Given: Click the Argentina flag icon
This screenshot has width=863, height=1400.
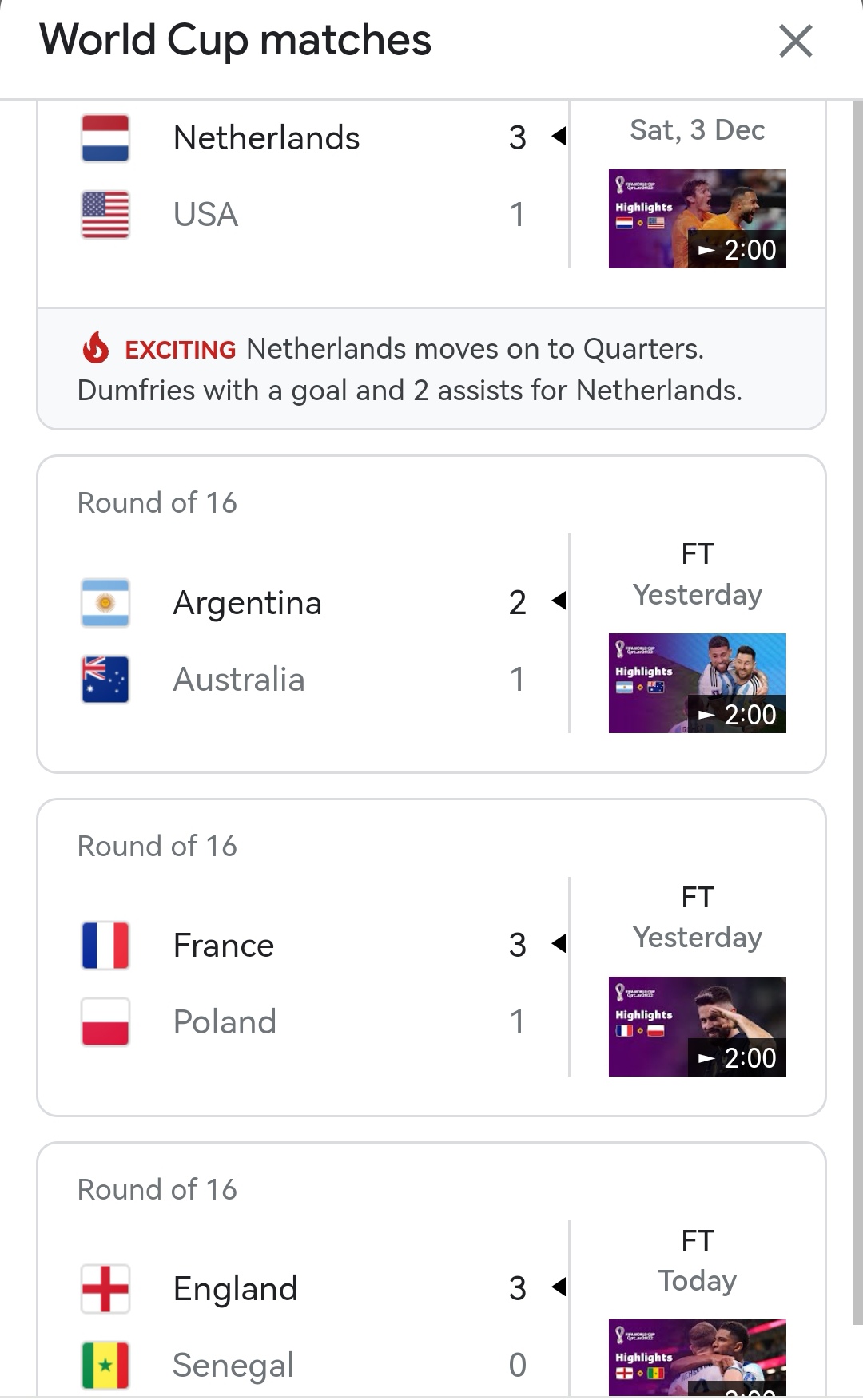Looking at the screenshot, I should pyautogui.click(x=105, y=603).
